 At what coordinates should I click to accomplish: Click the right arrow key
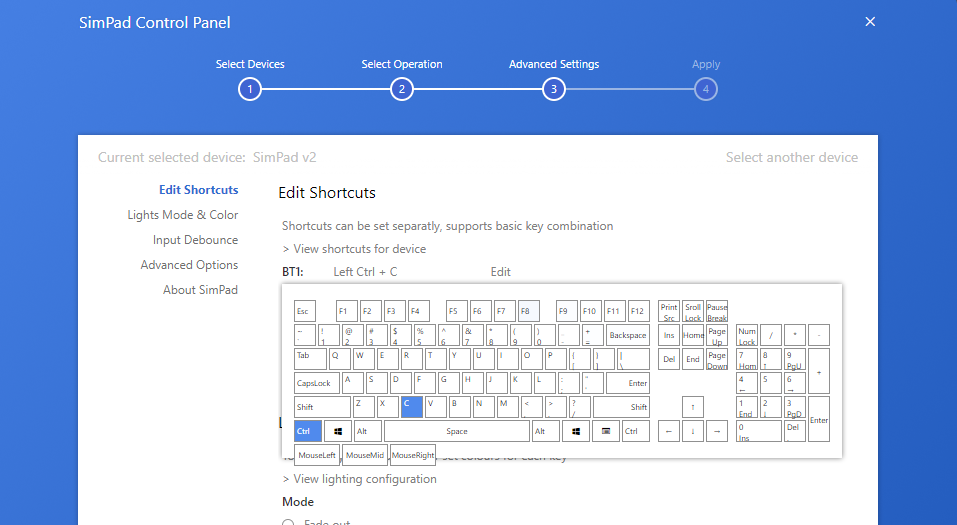[x=717, y=431]
